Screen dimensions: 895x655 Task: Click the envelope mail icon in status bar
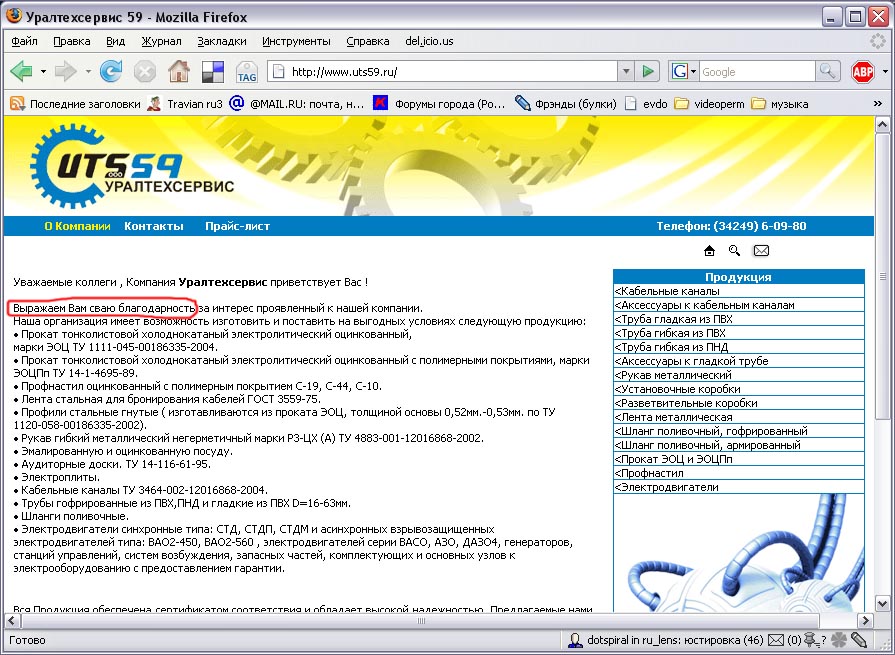point(775,640)
